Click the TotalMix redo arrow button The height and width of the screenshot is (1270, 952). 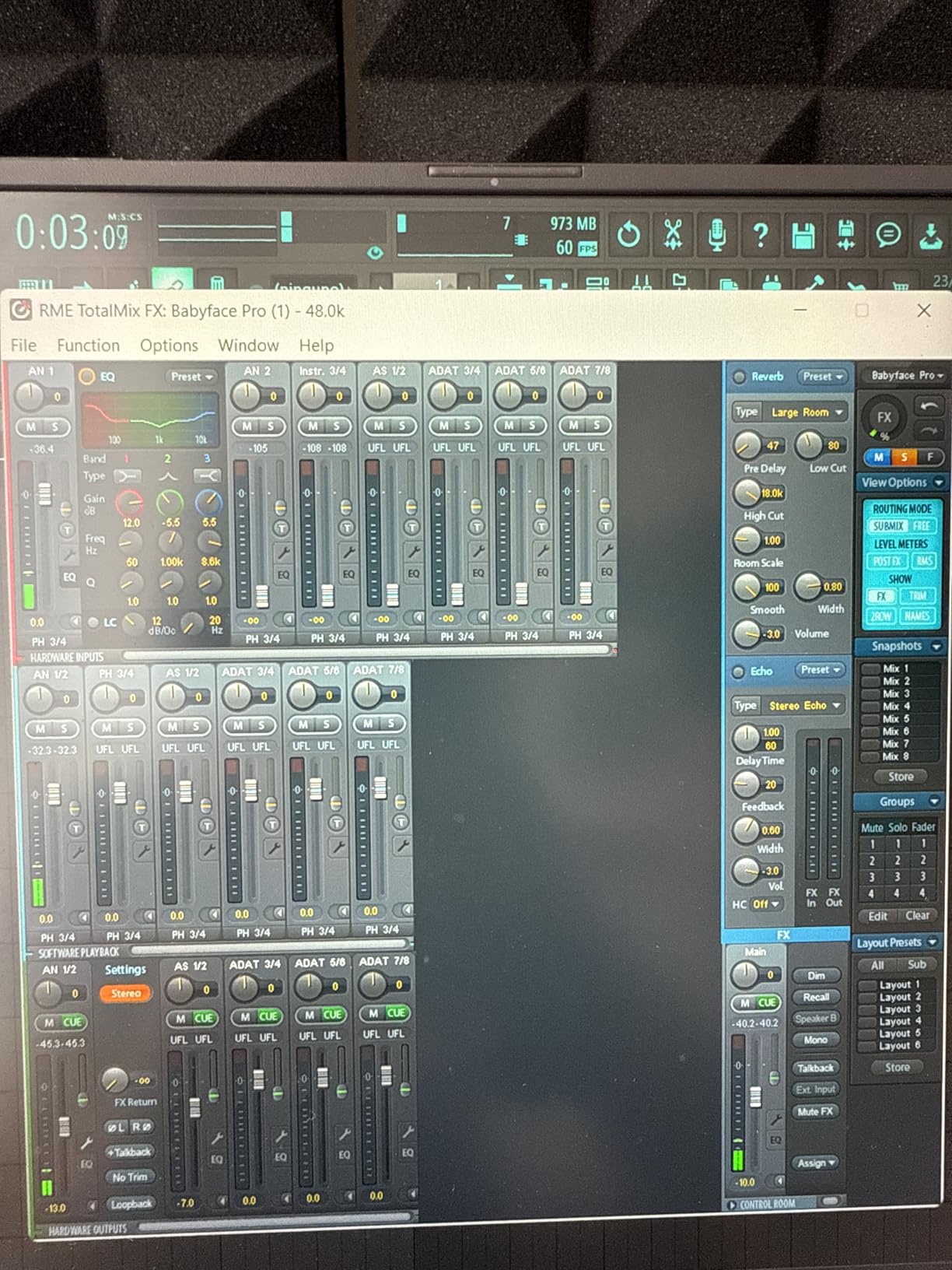point(928,430)
